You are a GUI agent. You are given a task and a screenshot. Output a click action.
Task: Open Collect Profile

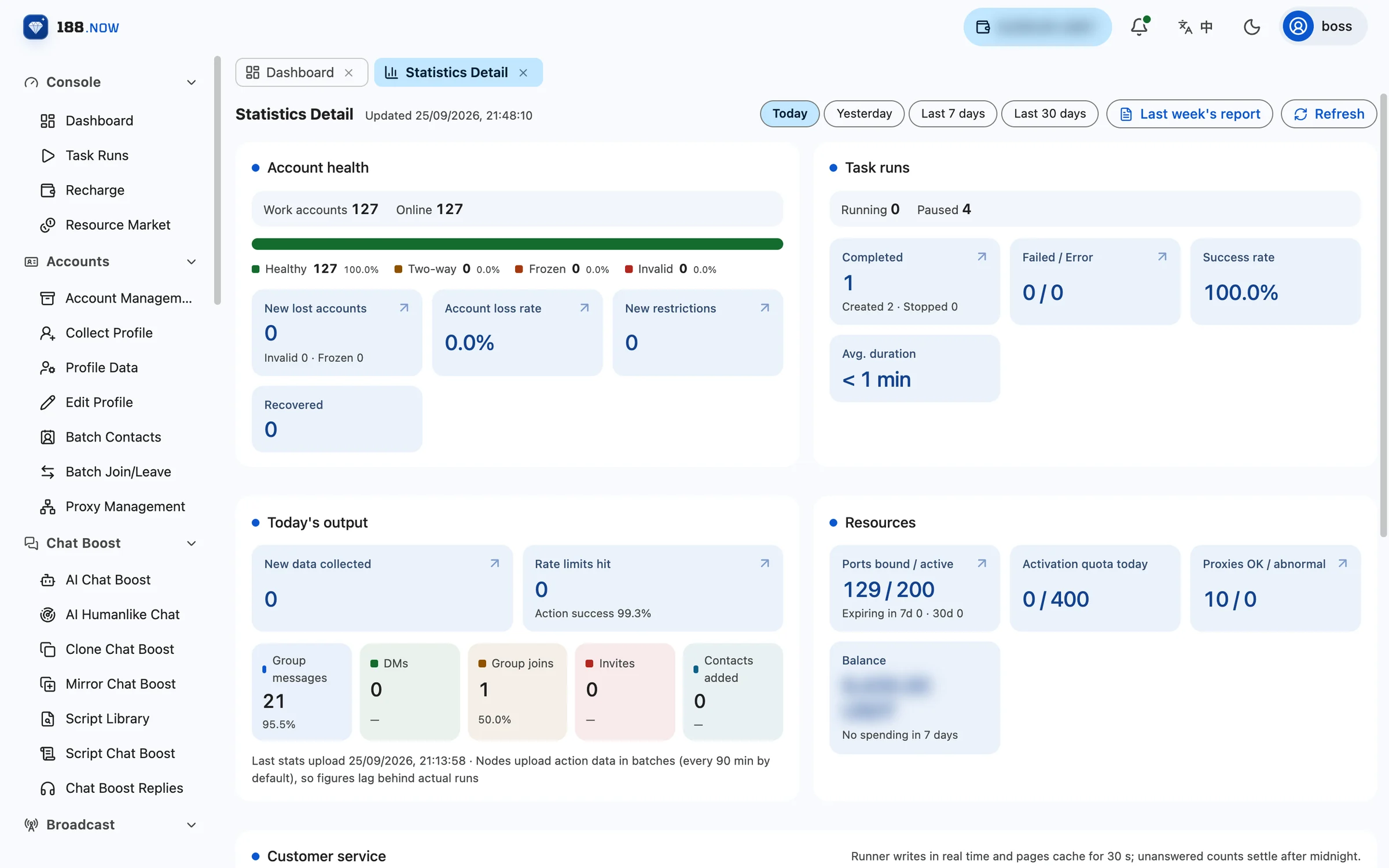coord(109,333)
